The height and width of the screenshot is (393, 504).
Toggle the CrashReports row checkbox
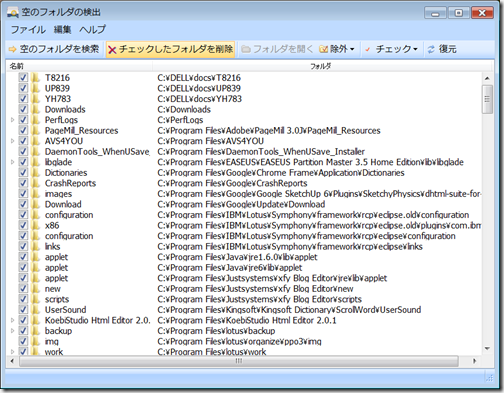[x=23, y=183]
